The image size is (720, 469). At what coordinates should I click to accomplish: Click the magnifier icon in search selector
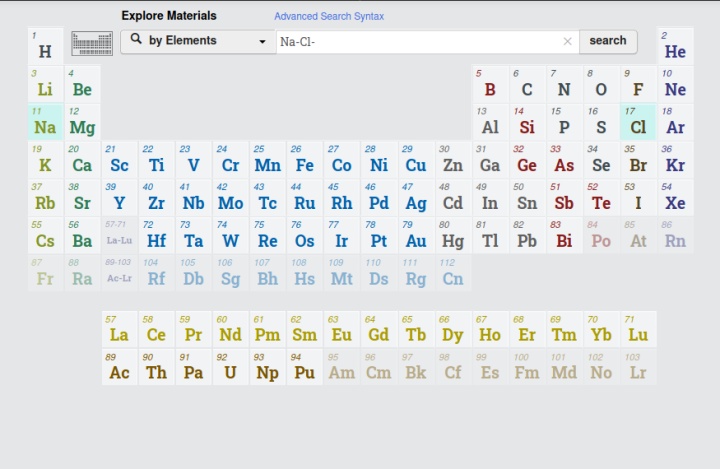[136, 39]
